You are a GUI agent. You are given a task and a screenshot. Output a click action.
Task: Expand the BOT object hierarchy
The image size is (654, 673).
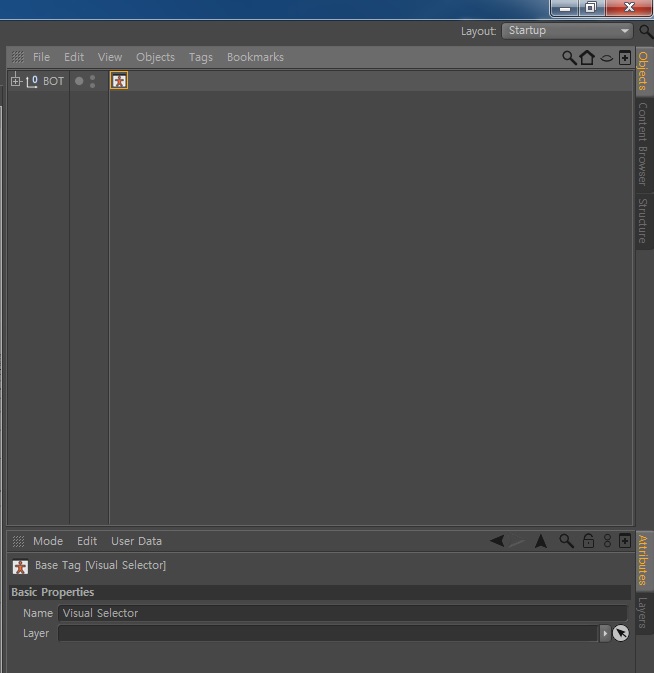pos(16,81)
